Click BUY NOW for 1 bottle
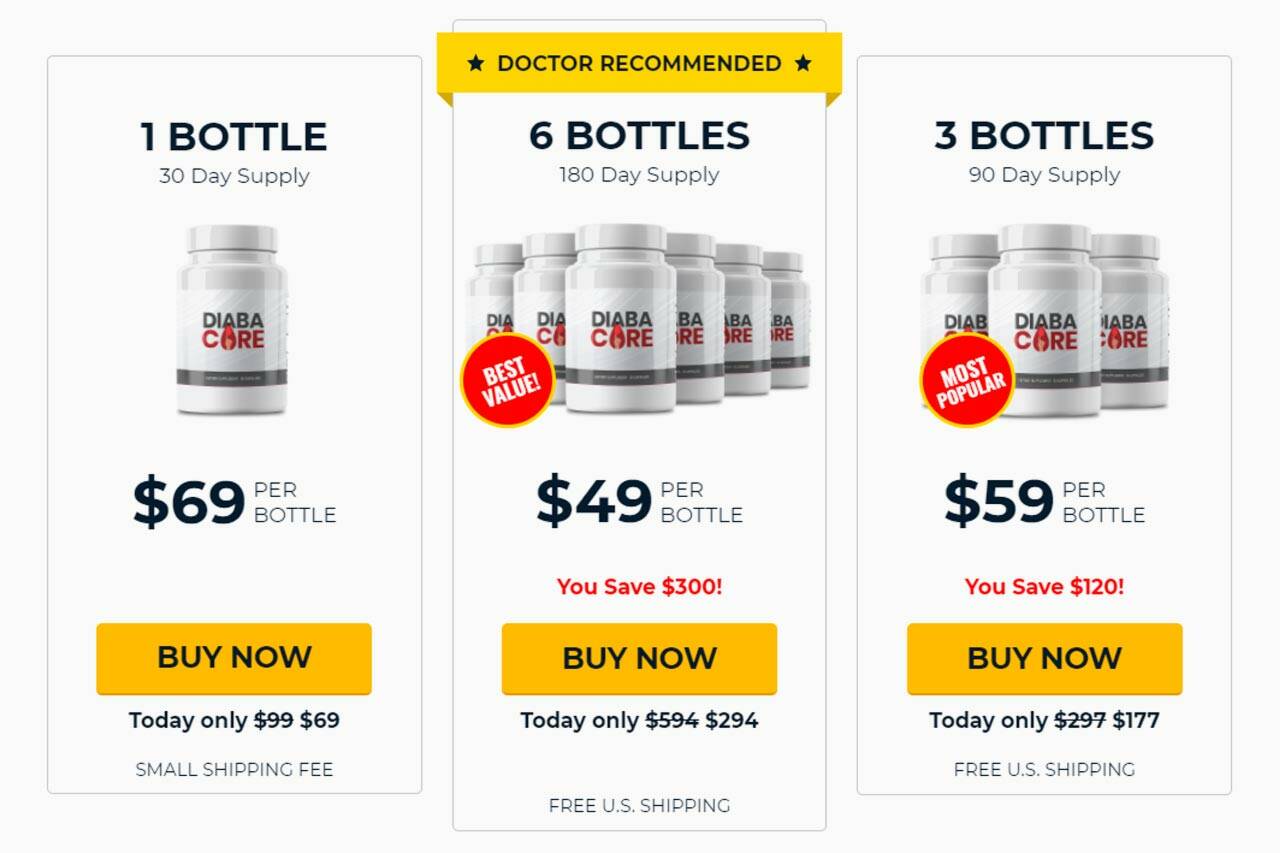The image size is (1280, 853). [234, 658]
